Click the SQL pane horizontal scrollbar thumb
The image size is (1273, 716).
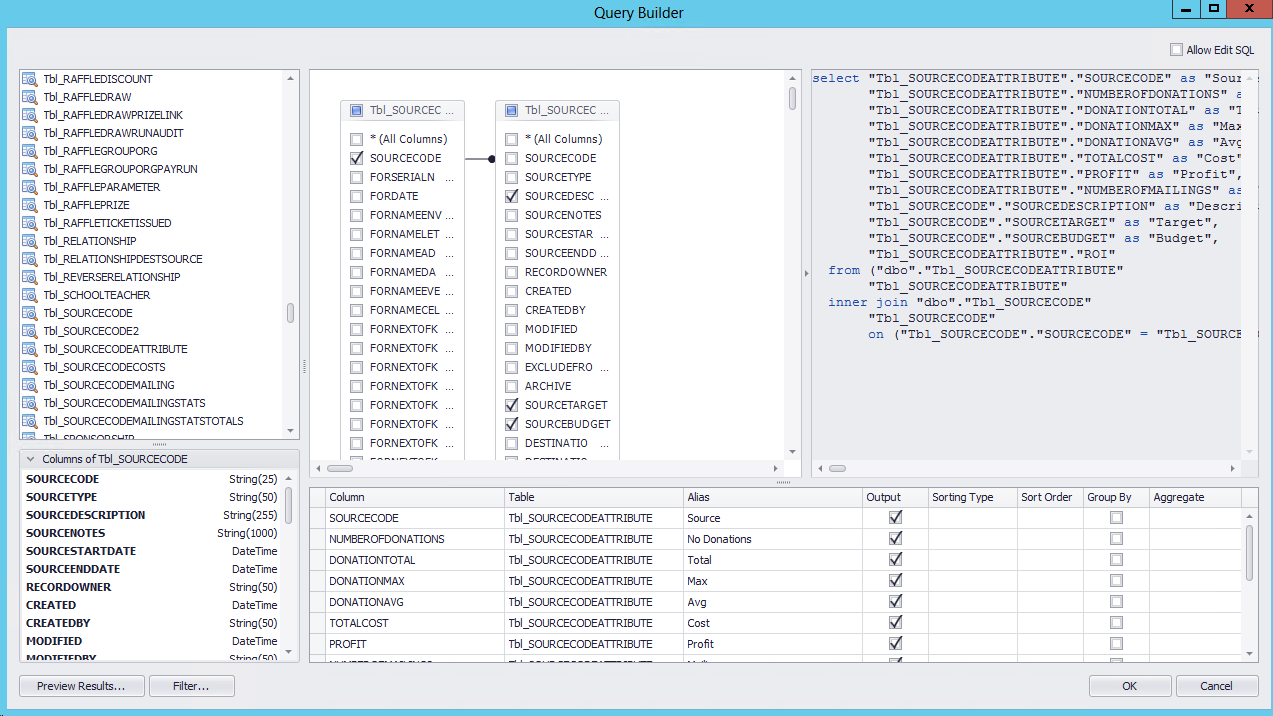pyautogui.click(x=837, y=468)
